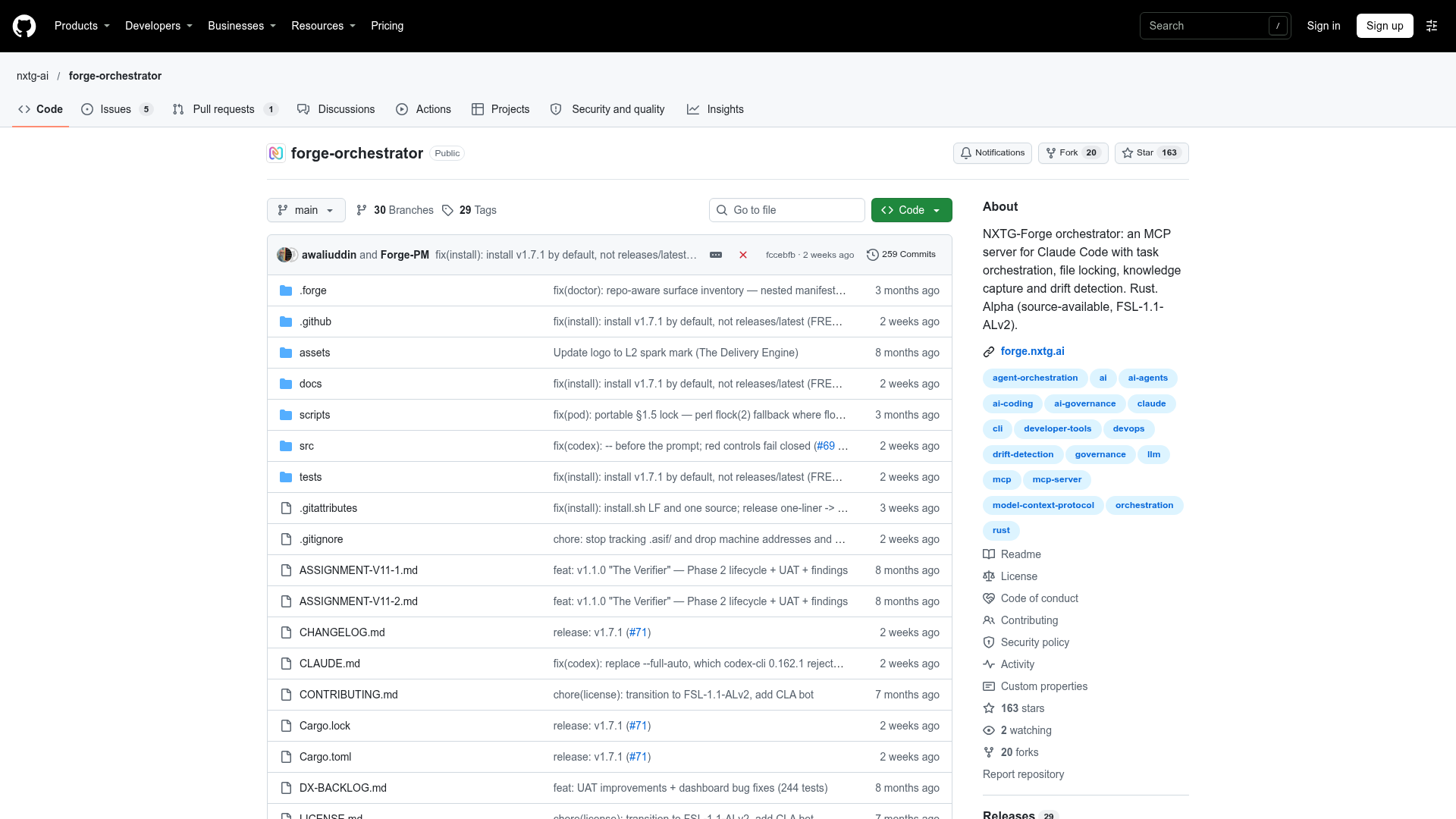Click the Security policy shield icon
The width and height of the screenshot is (1456, 819).
989,642
